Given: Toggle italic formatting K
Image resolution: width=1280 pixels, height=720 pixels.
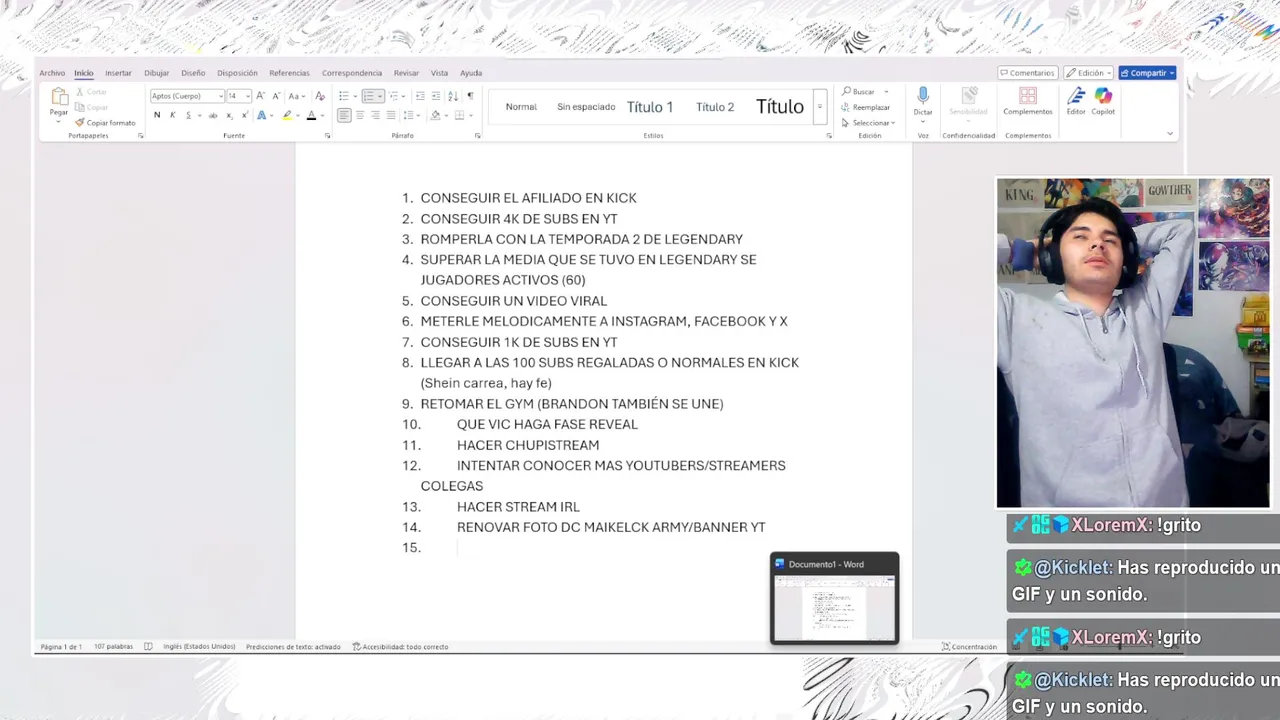Looking at the screenshot, I should (172, 115).
